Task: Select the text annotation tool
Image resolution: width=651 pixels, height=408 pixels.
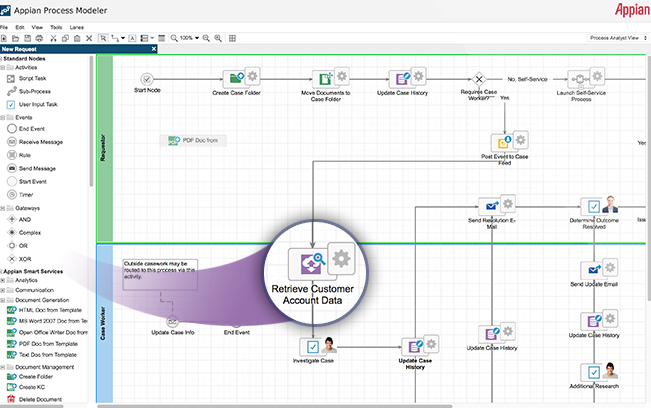Action: (132, 38)
